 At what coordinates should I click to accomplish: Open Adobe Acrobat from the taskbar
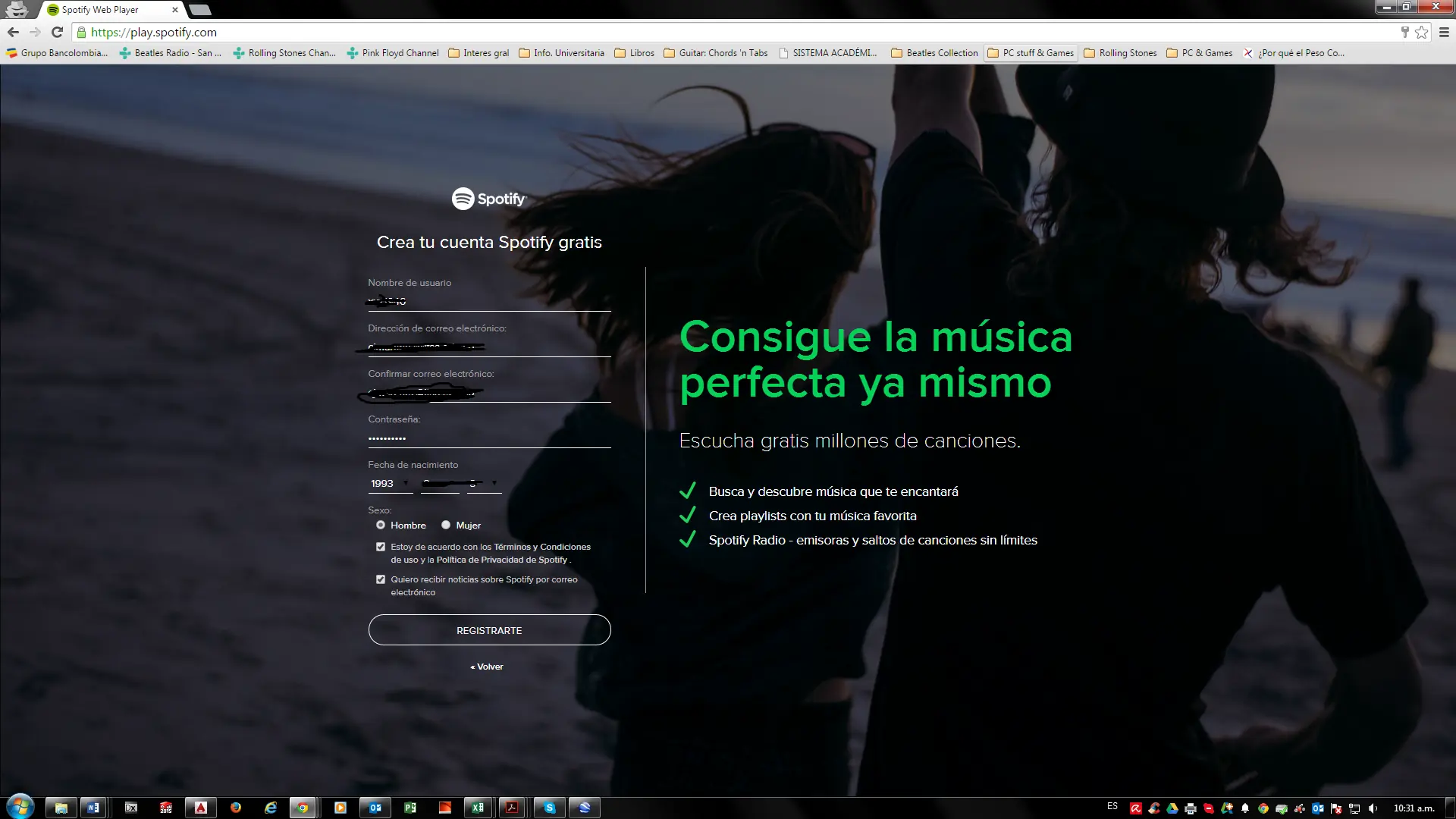point(512,808)
